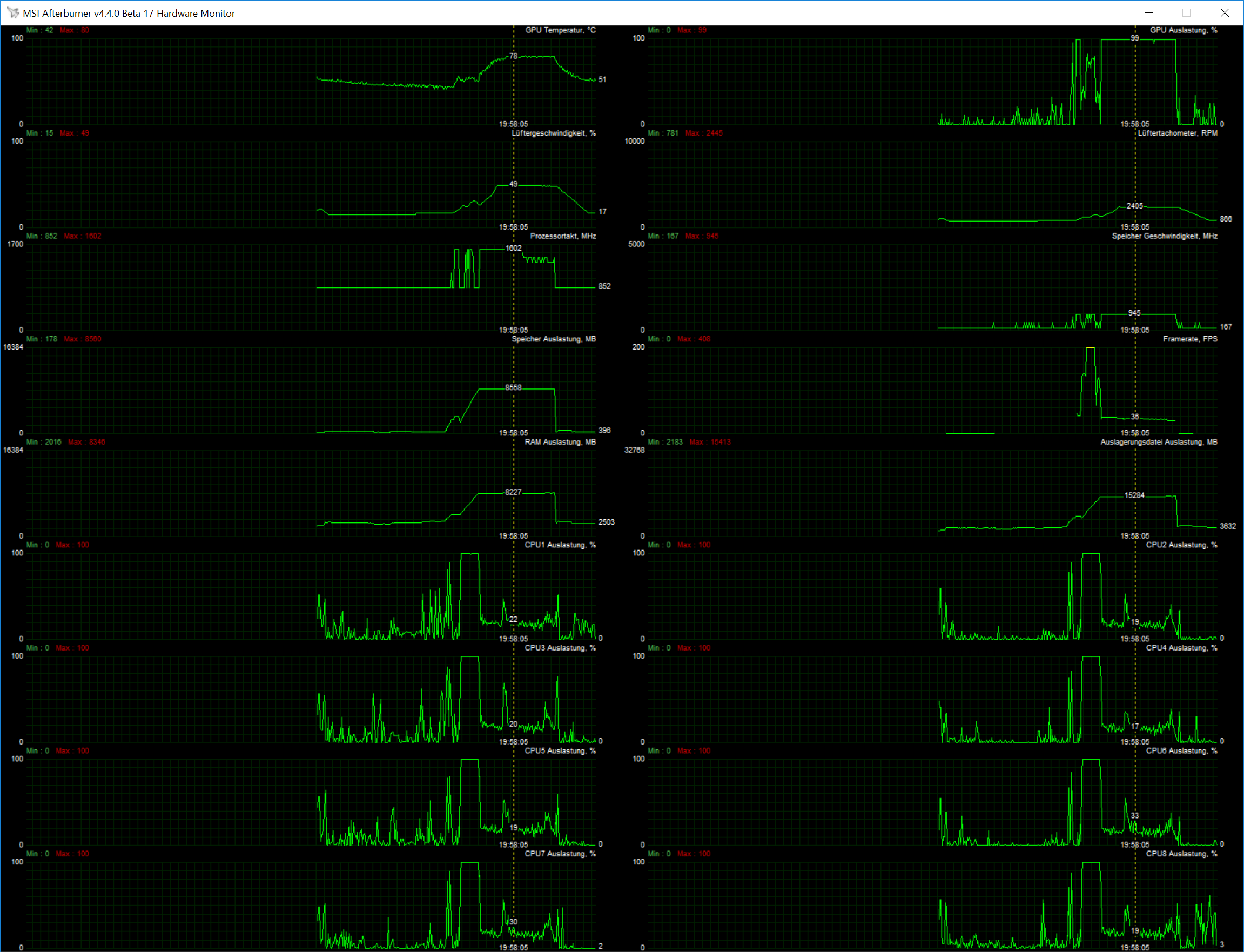Viewport: 1244px width, 952px height.
Task: Click the Speicher Geschwindigkeit graph title
Action: (1164, 236)
